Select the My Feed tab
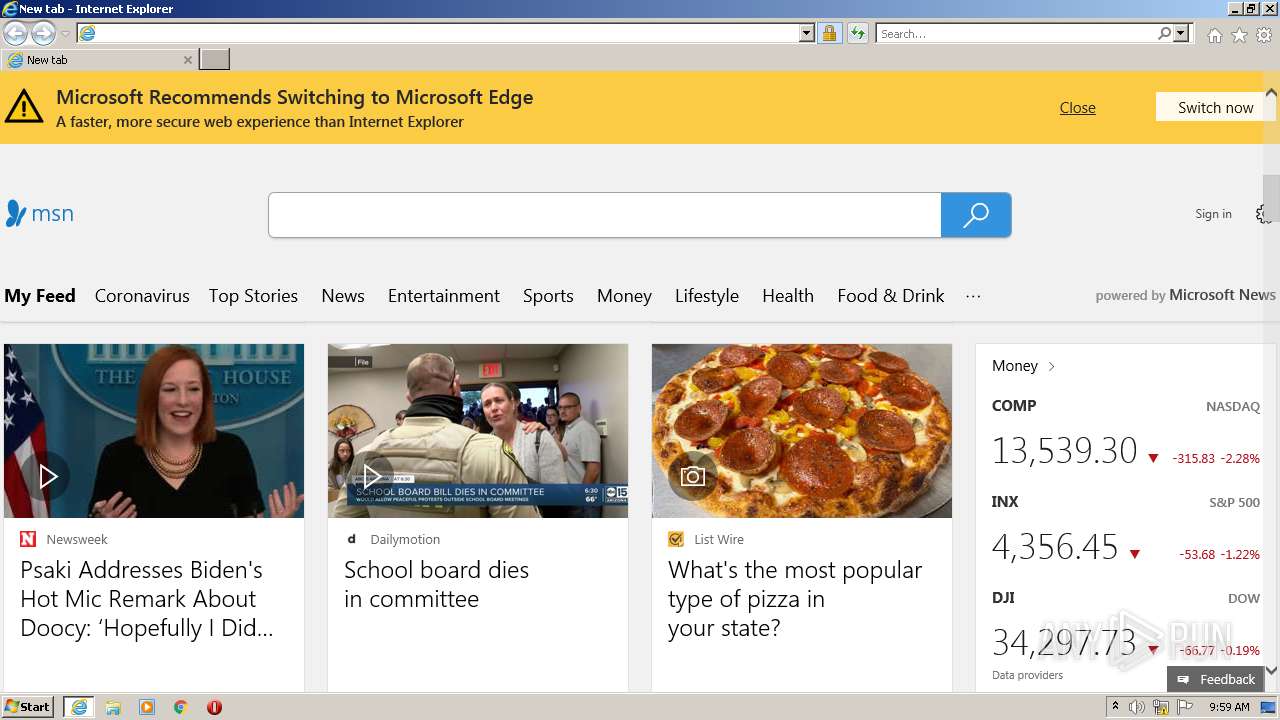The width and height of the screenshot is (1280, 720). pyautogui.click(x=40, y=296)
